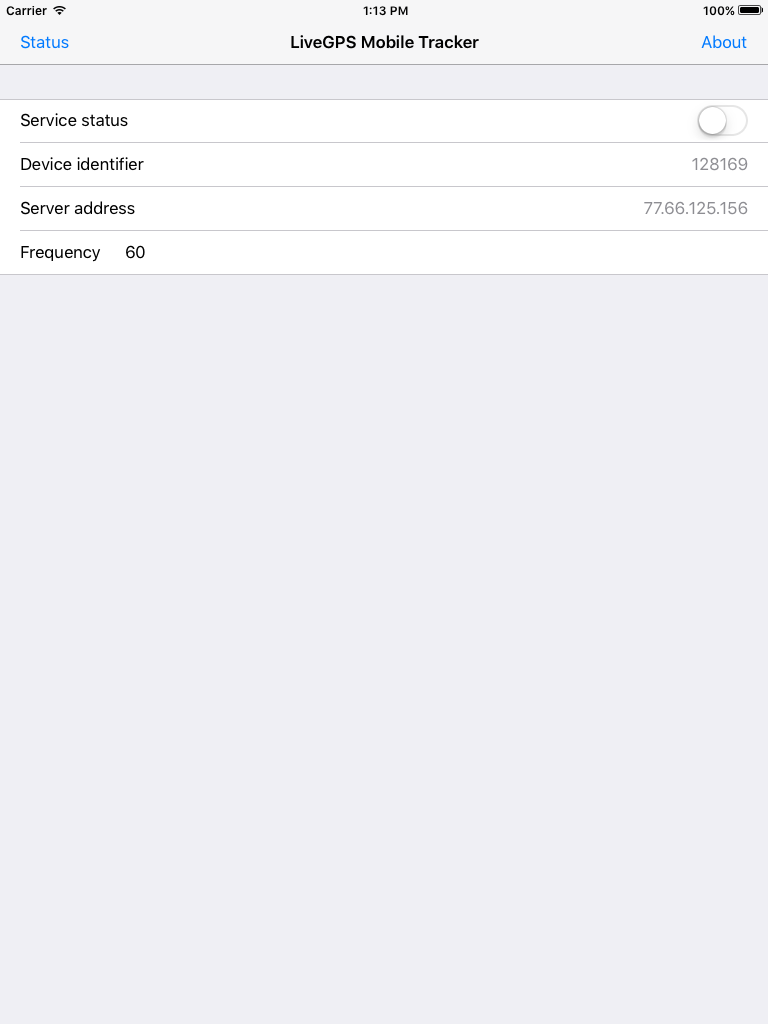Open the Status screen
The width and height of the screenshot is (768, 1024).
pos(44,42)
